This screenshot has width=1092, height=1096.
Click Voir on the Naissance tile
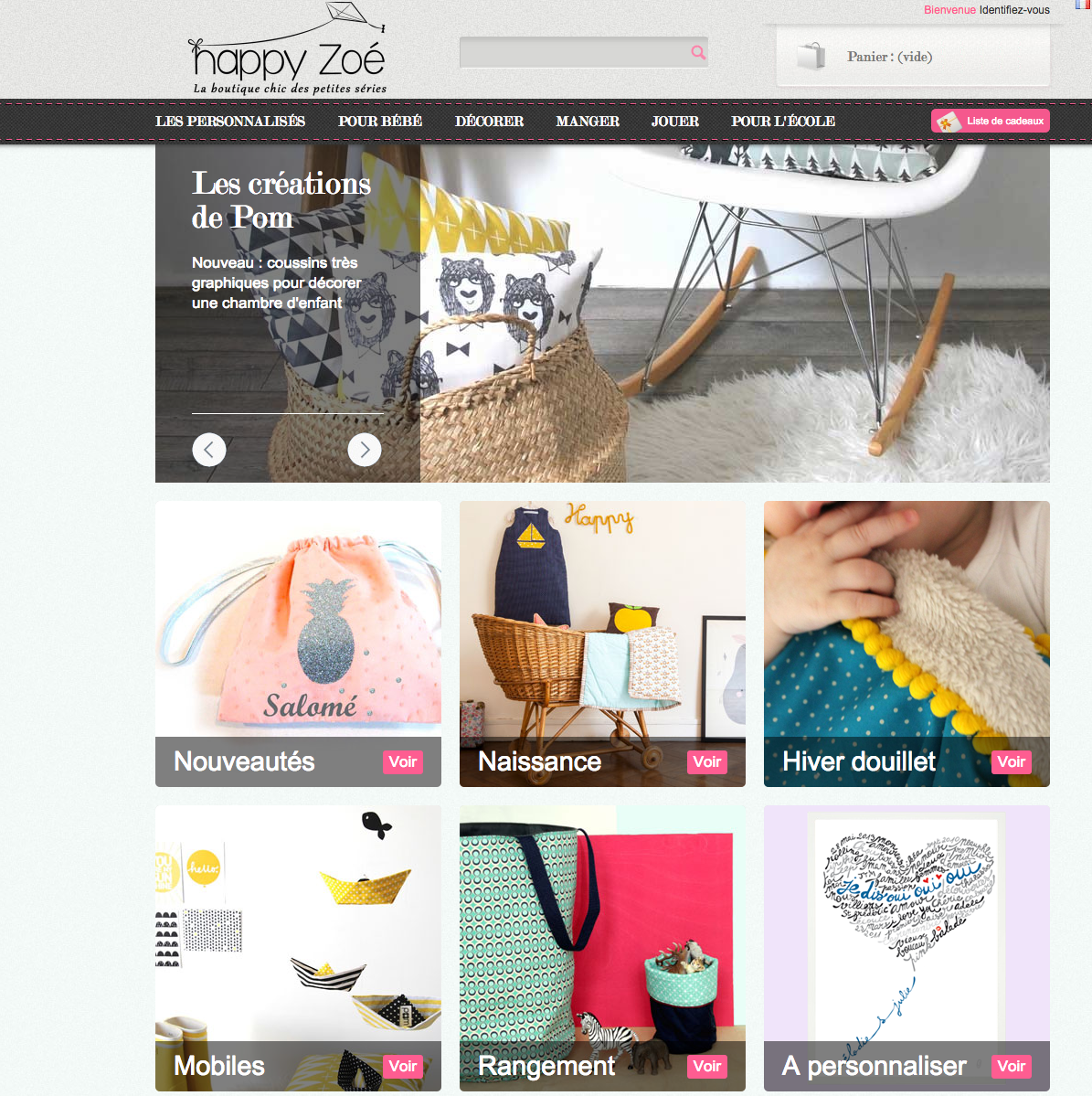coord(707,761)
